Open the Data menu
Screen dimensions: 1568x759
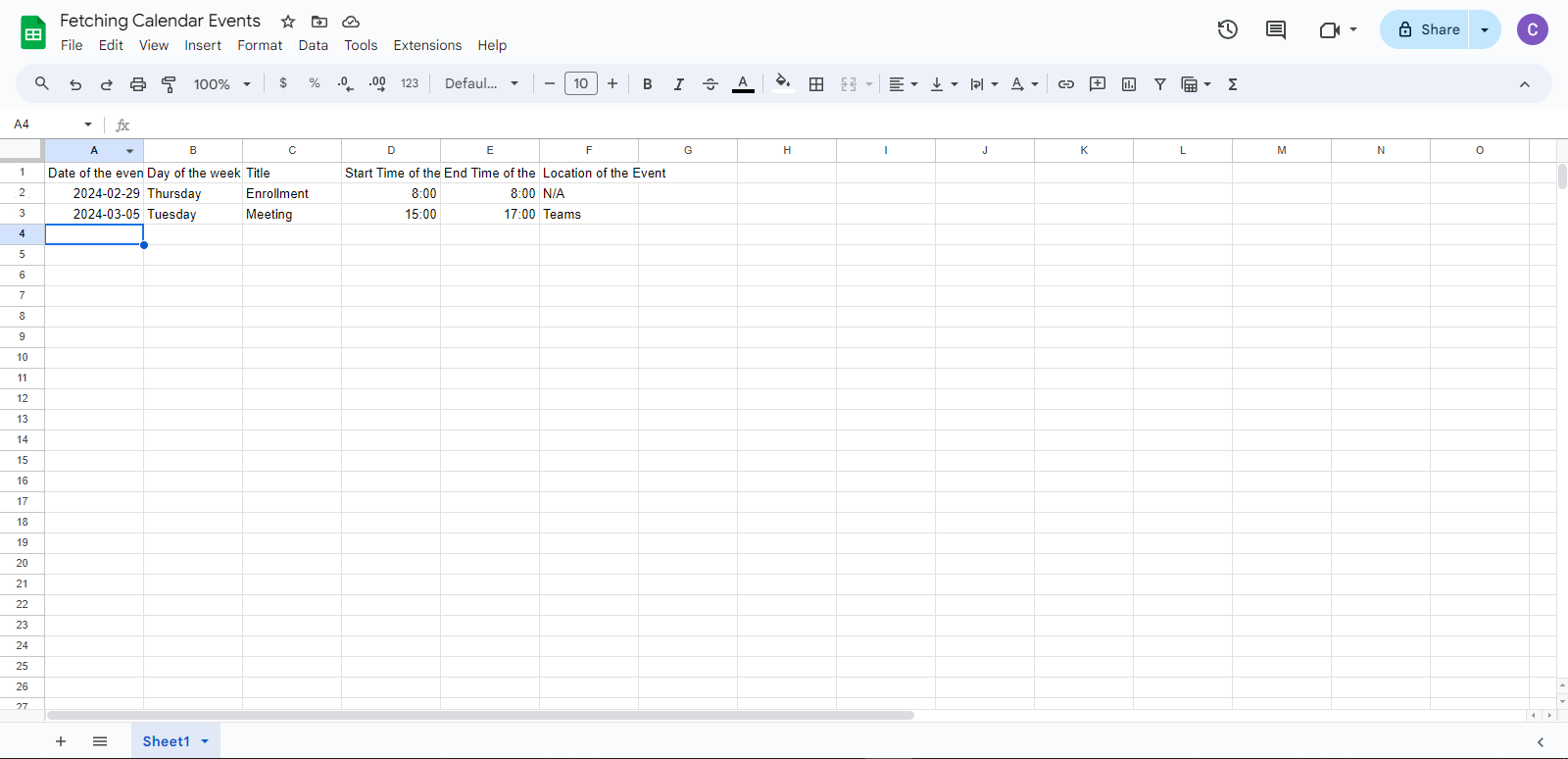coord(314,45)
